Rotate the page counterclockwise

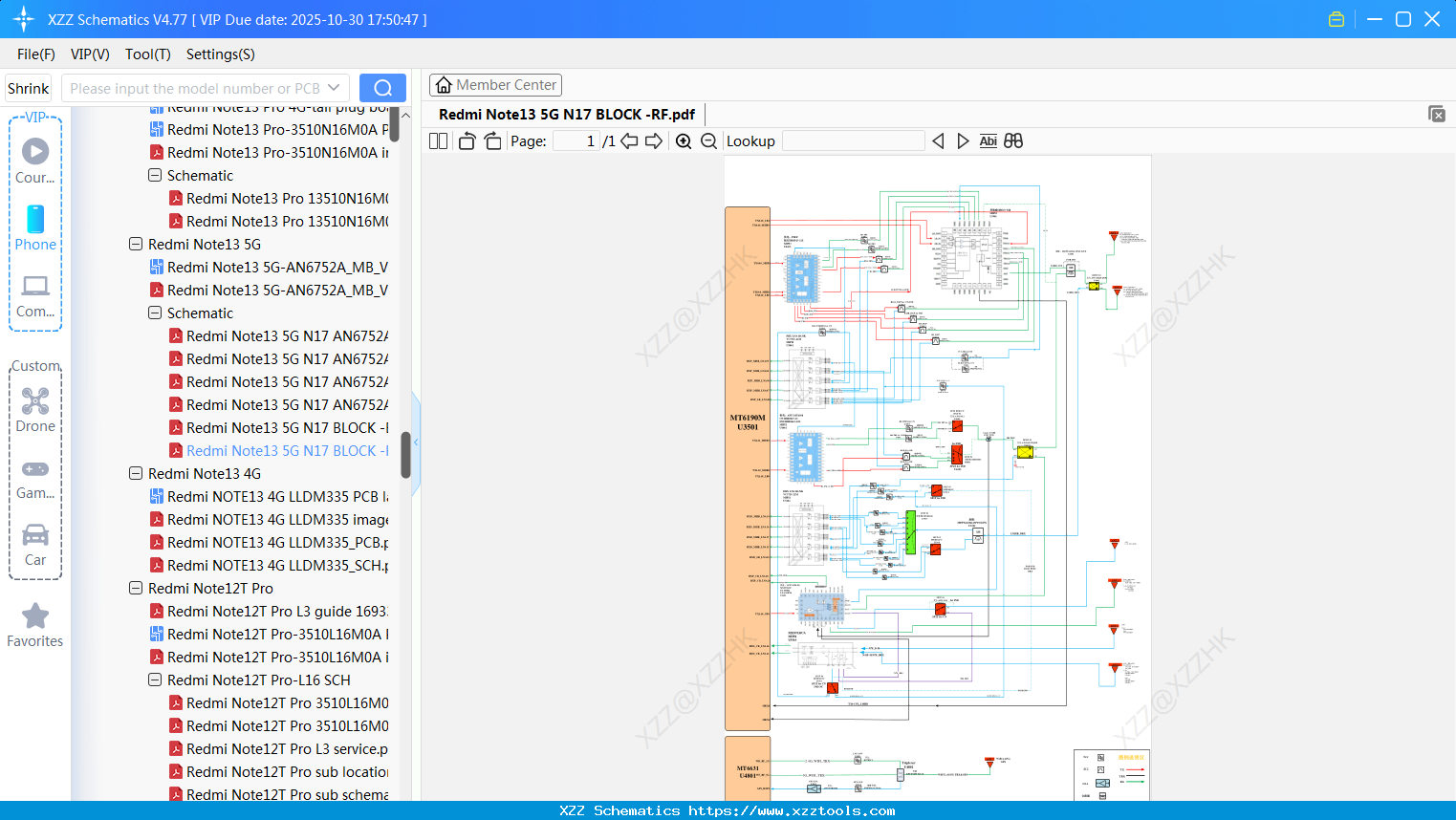pos(467,141)
